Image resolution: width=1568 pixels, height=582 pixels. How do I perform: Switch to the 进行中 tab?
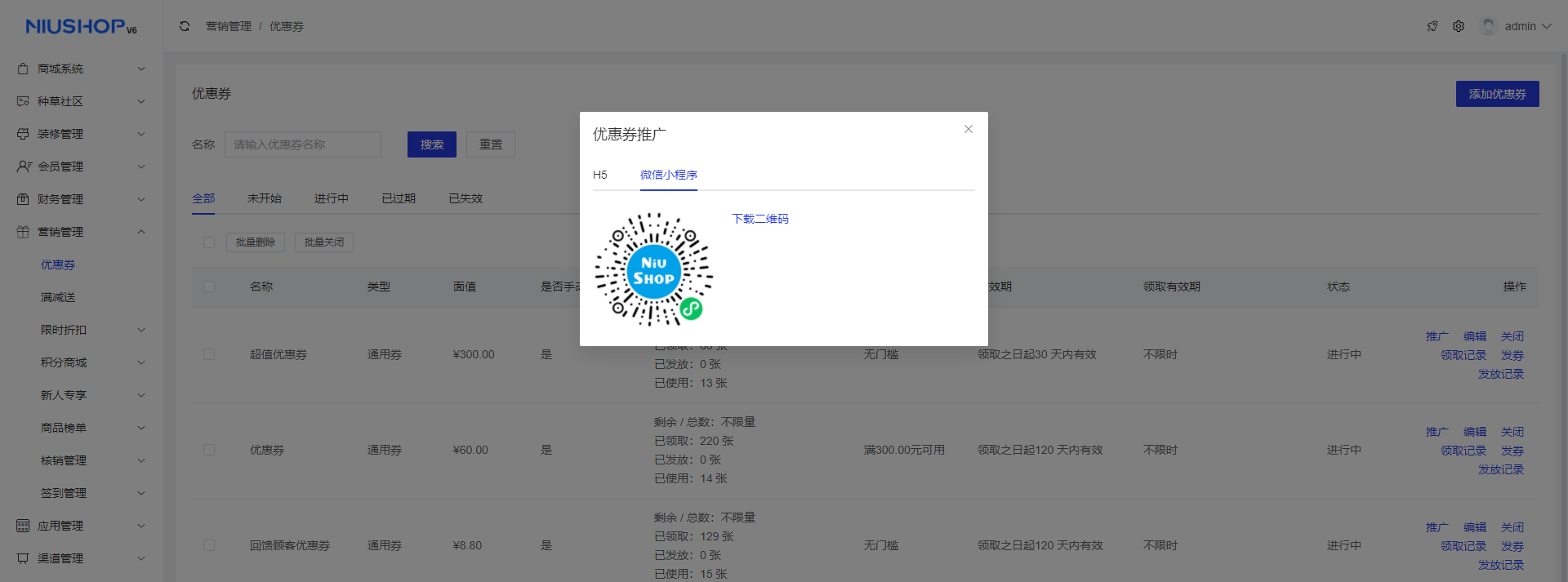click(332, 198)
